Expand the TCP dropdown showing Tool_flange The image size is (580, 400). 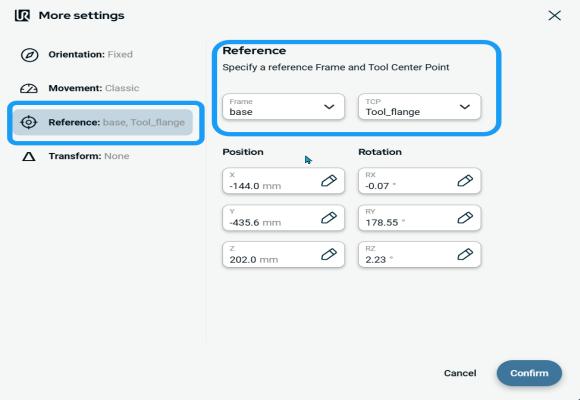[x=419, y=107]
